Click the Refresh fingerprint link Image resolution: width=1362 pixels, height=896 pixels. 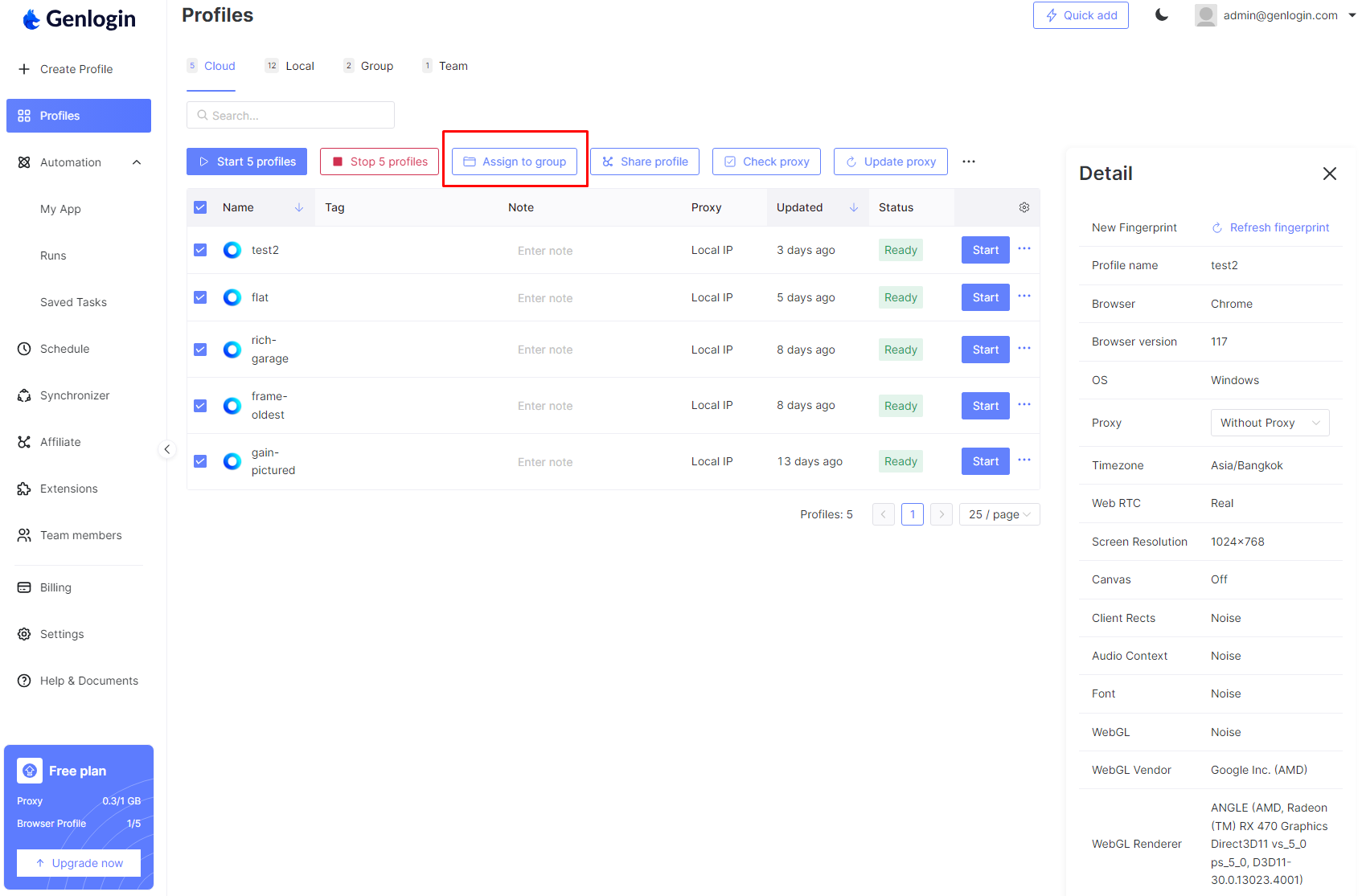(x=1270, y=227)
